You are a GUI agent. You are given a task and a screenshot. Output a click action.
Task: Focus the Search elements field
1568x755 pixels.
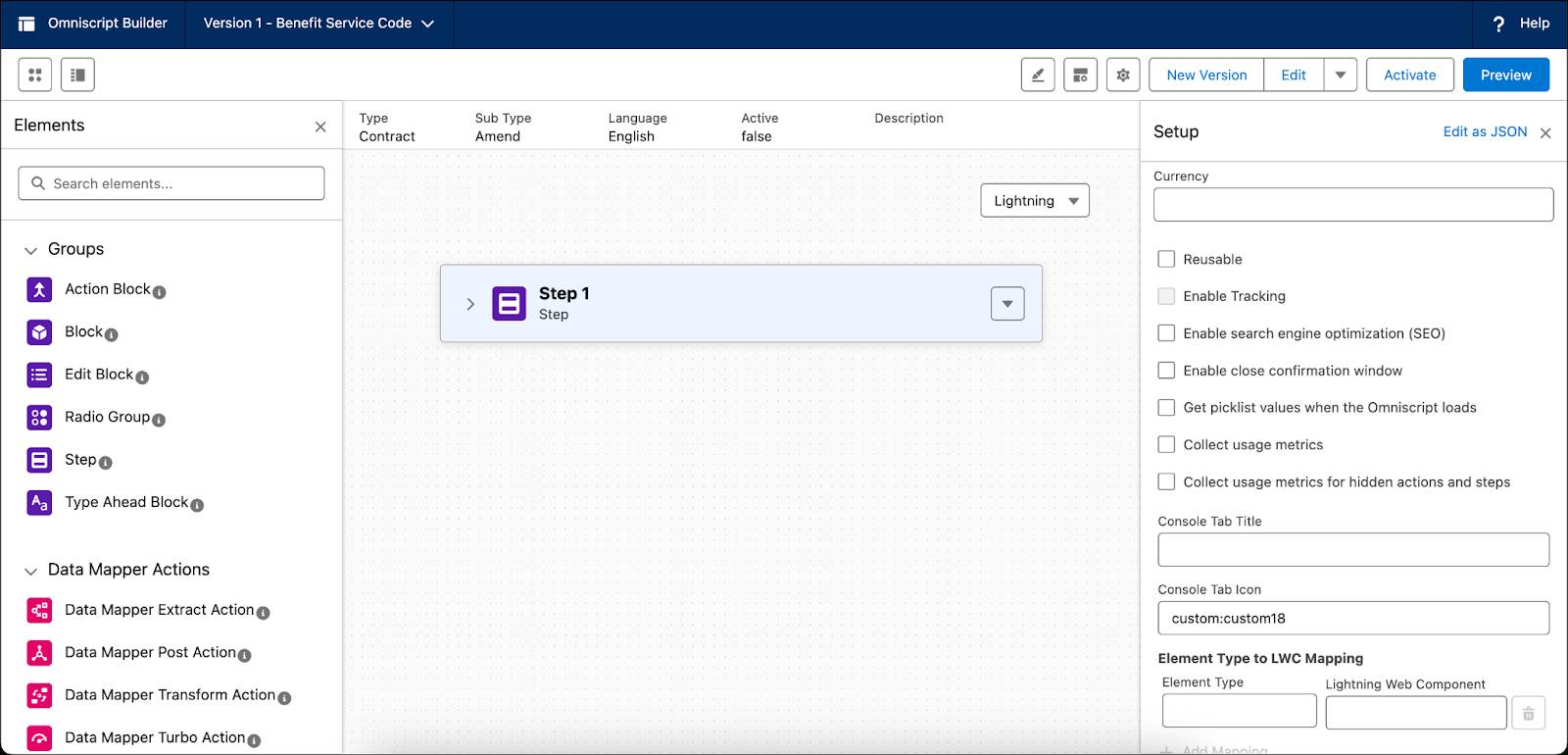171,183
